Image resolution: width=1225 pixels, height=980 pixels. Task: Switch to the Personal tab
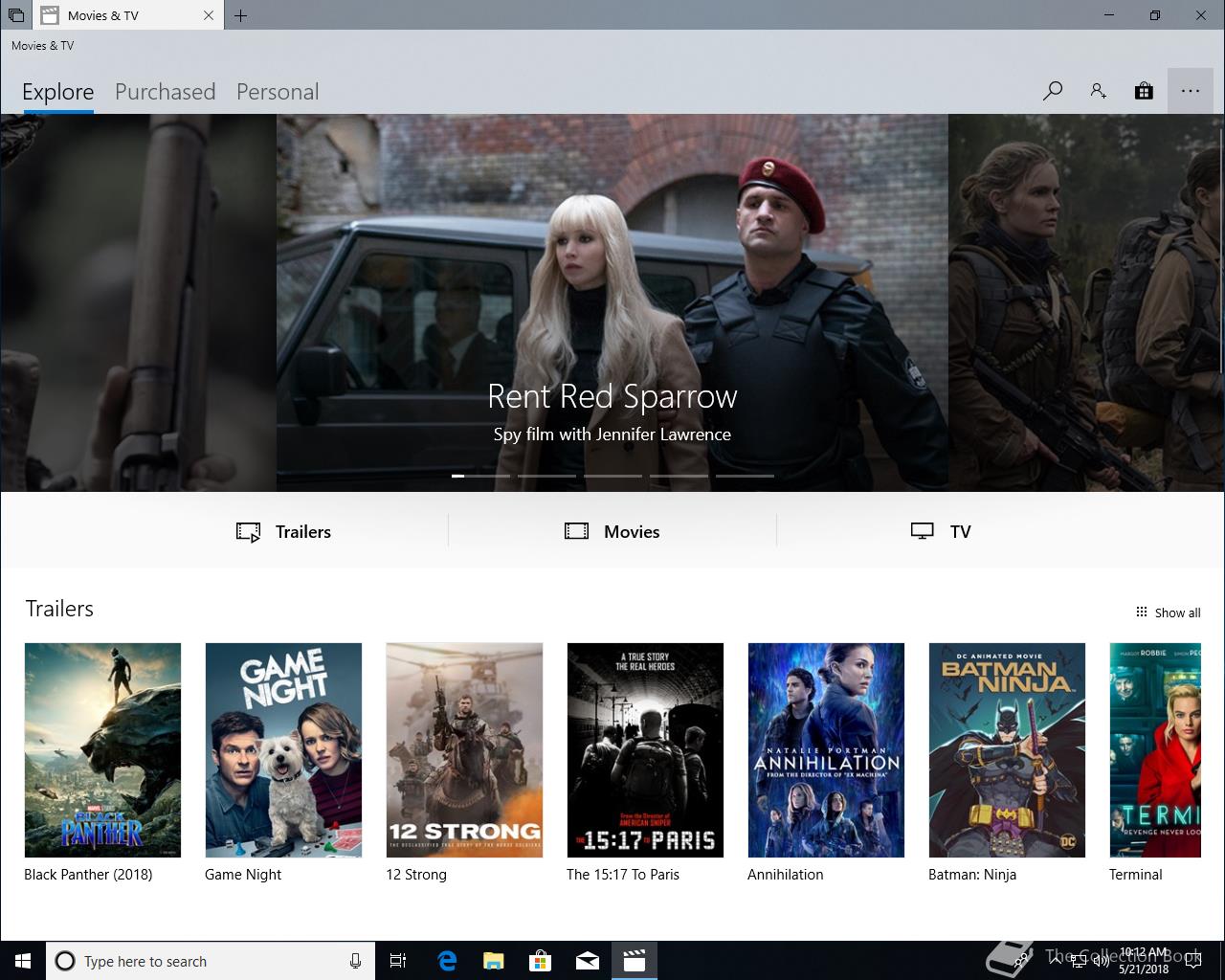[x=278, y=92]
